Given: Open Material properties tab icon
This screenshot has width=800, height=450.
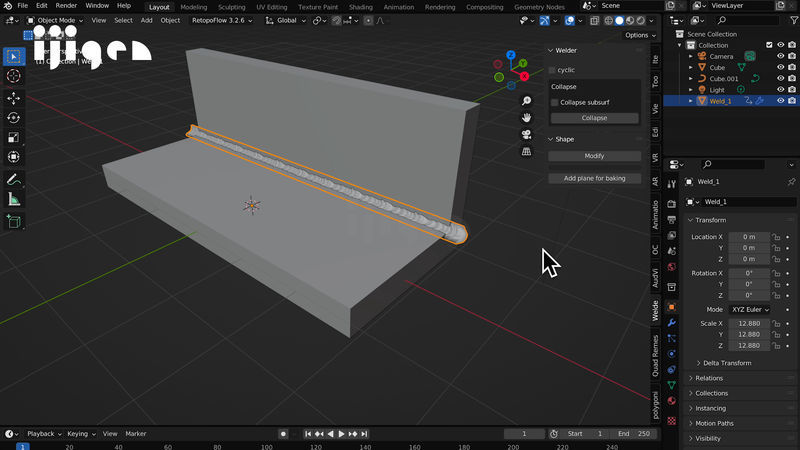Looking at the screenshot, I should coord(672,401).
